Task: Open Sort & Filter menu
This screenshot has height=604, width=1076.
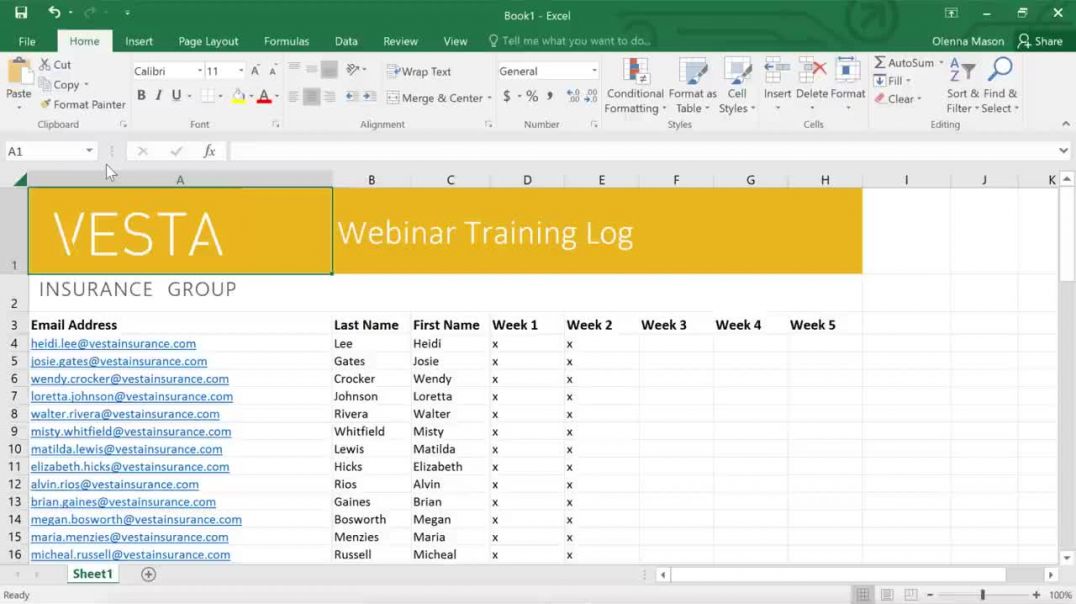Action: [962, 86]
